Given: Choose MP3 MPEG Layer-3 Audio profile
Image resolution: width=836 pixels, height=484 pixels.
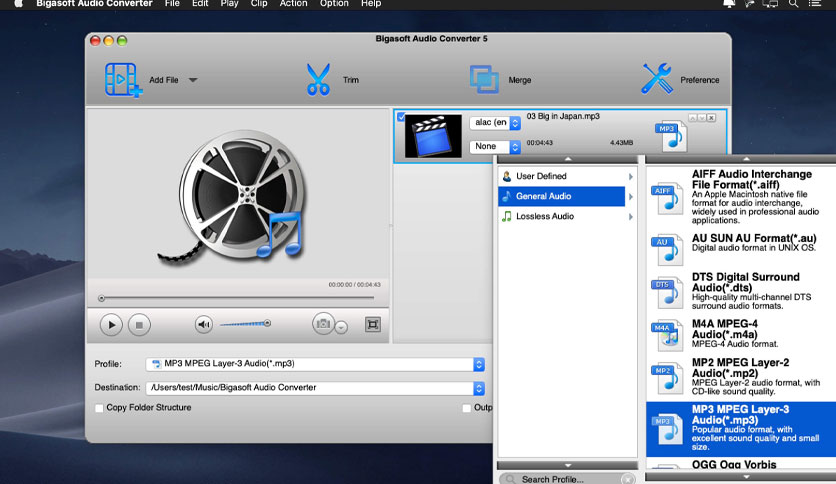Looking at the screenshot, I should (741, 429).
